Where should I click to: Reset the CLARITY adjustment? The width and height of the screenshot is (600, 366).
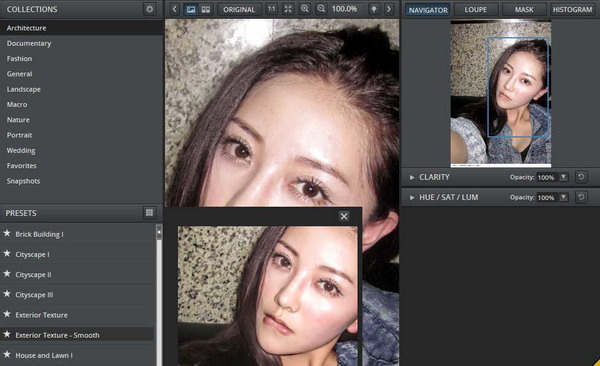coord(581,177)
